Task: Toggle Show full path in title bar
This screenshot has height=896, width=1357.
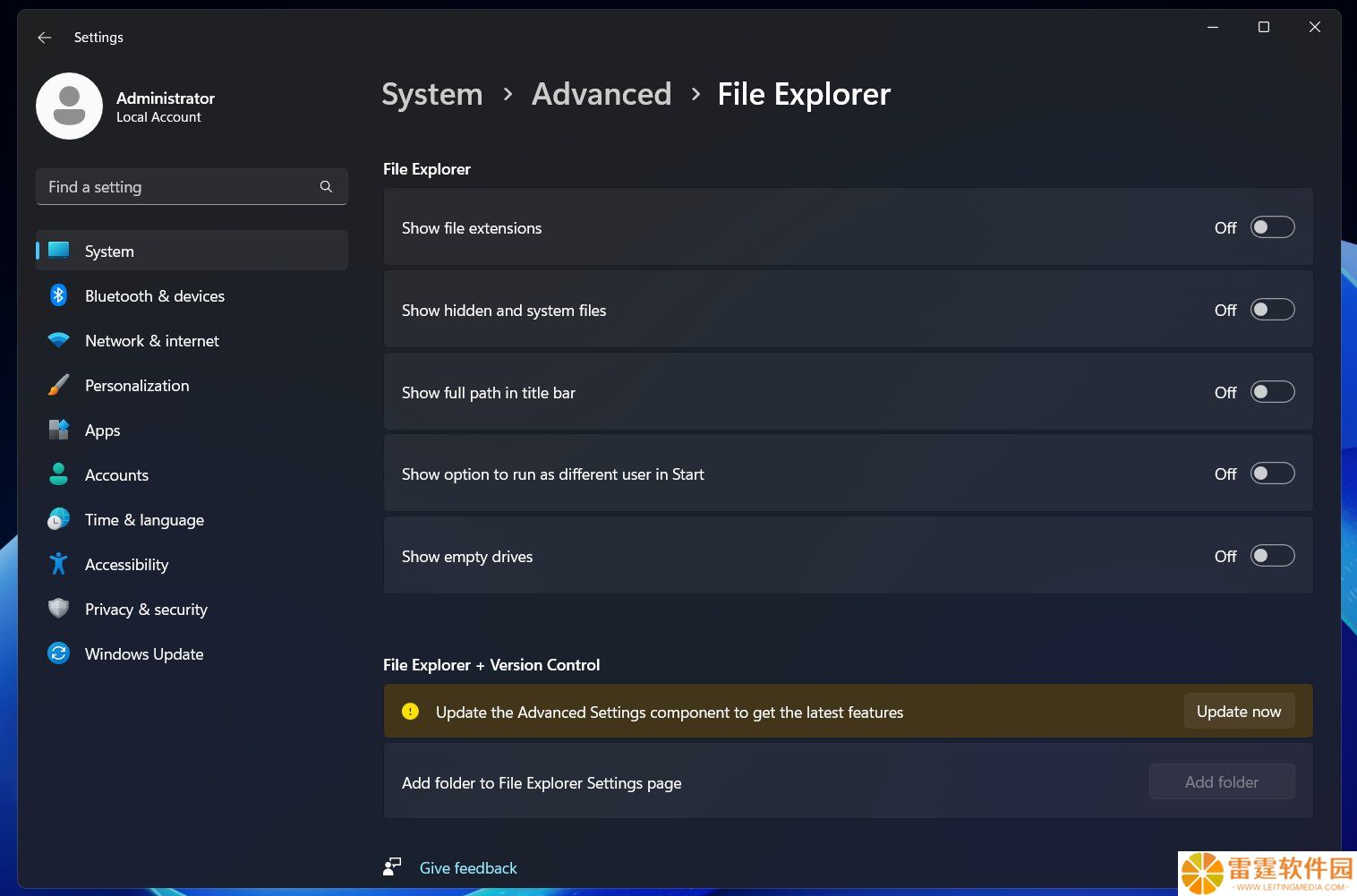Action: 1272,392
